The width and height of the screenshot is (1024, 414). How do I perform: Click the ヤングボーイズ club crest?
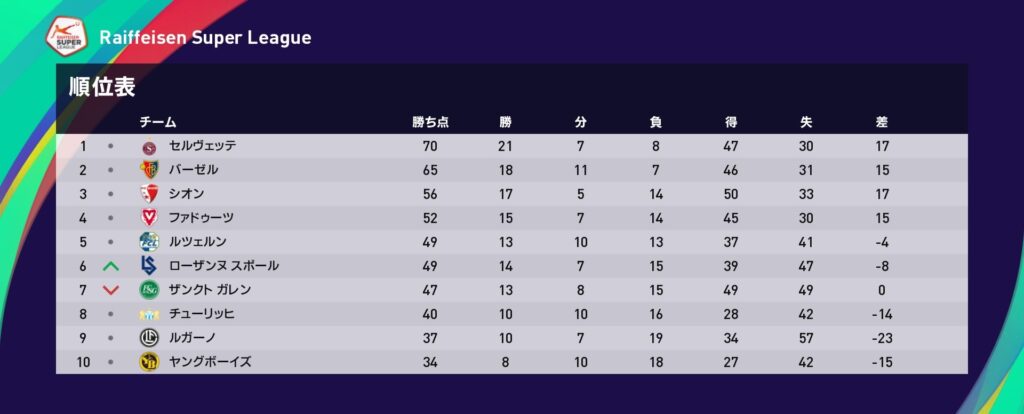[148, 362]
